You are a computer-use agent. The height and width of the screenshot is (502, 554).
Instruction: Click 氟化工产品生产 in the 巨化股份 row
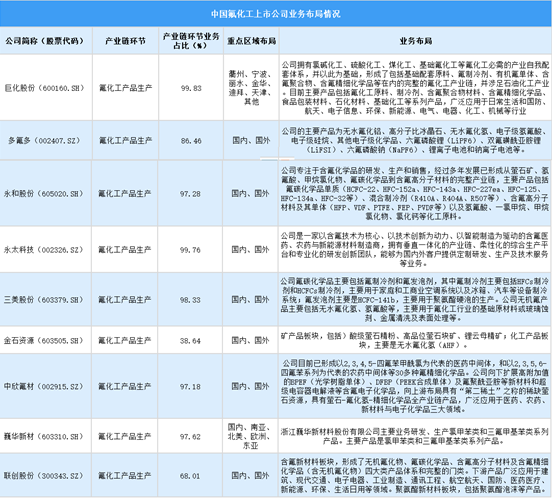pos(125,88)
